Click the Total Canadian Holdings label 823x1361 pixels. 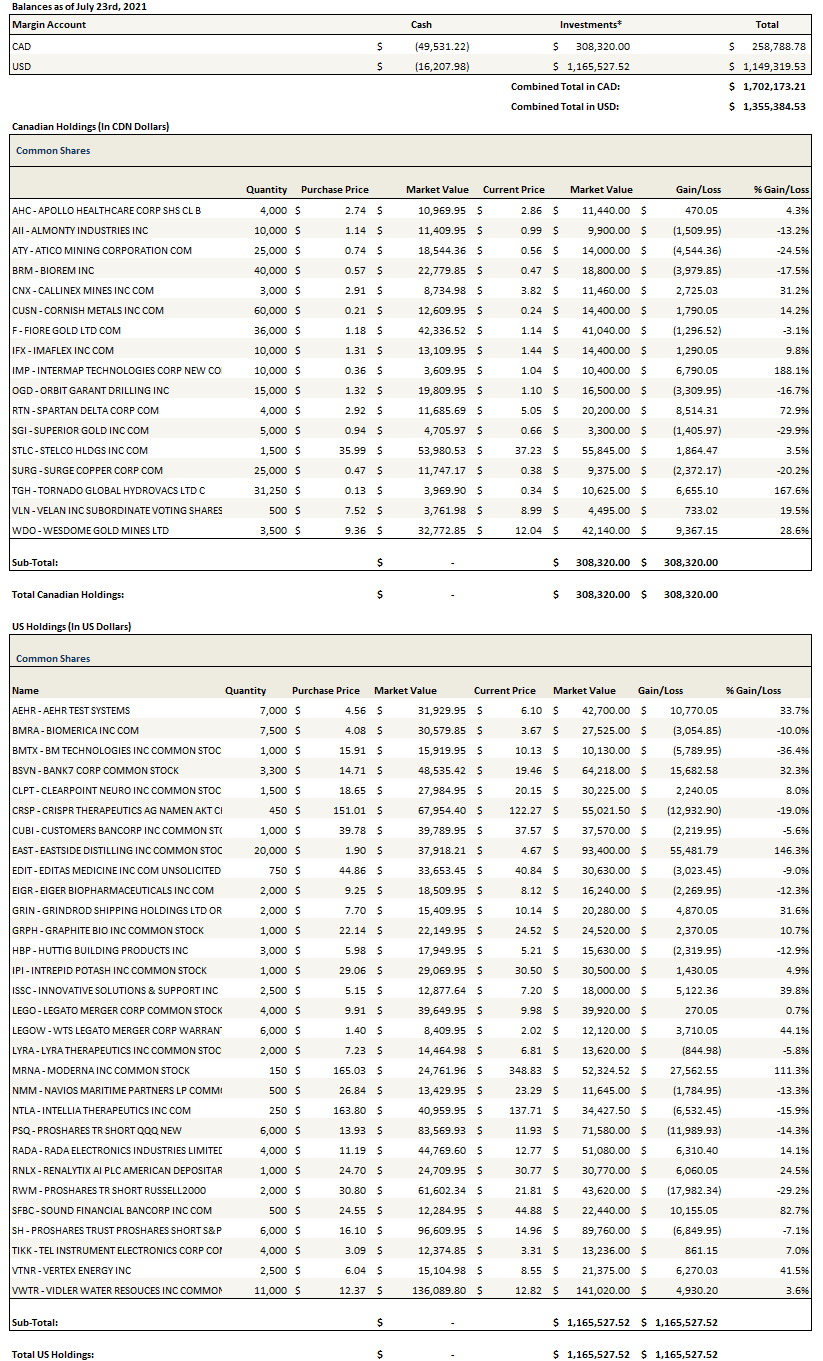click(67, 595)
